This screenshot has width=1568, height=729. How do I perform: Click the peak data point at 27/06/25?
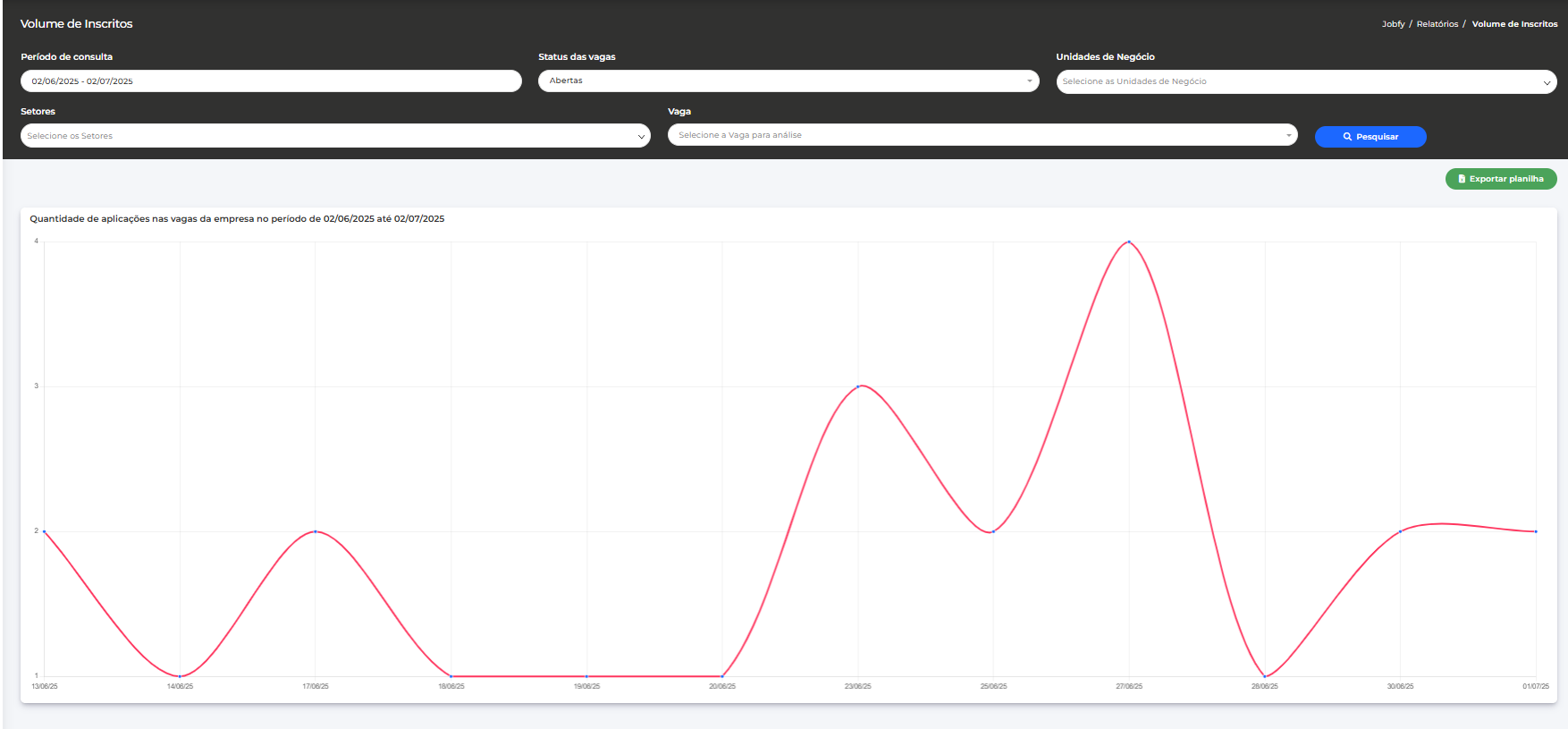(x=1129, y=242)
